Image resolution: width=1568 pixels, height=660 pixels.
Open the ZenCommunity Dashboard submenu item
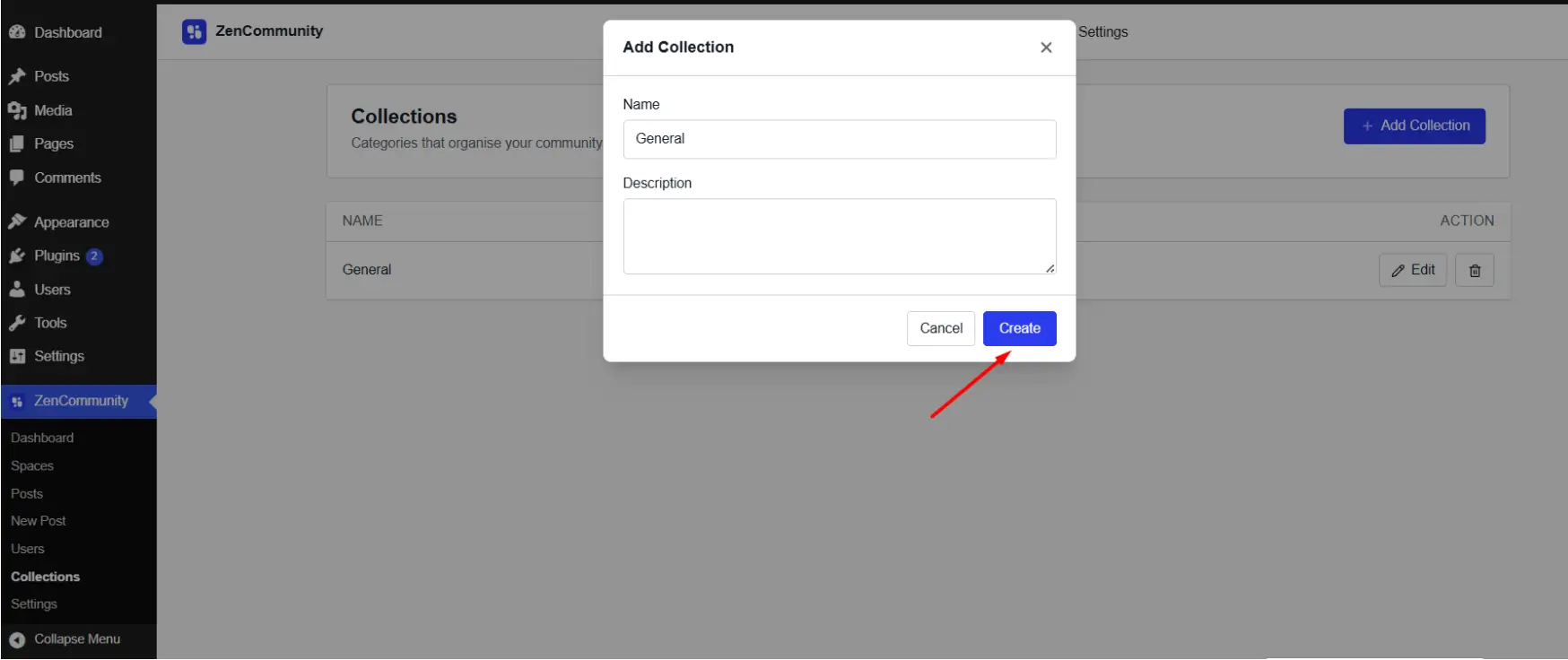click(x=42, y=438)
